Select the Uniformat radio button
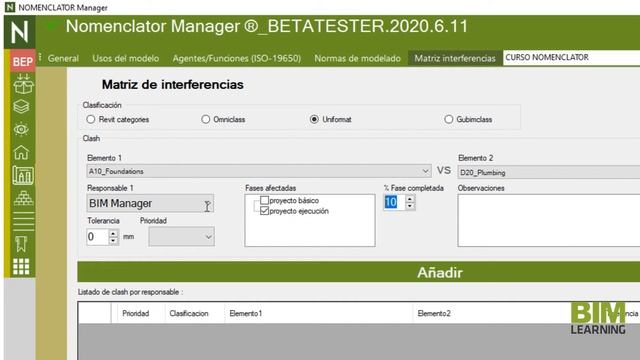Viewport: 640px width, 360px height. 314,119
